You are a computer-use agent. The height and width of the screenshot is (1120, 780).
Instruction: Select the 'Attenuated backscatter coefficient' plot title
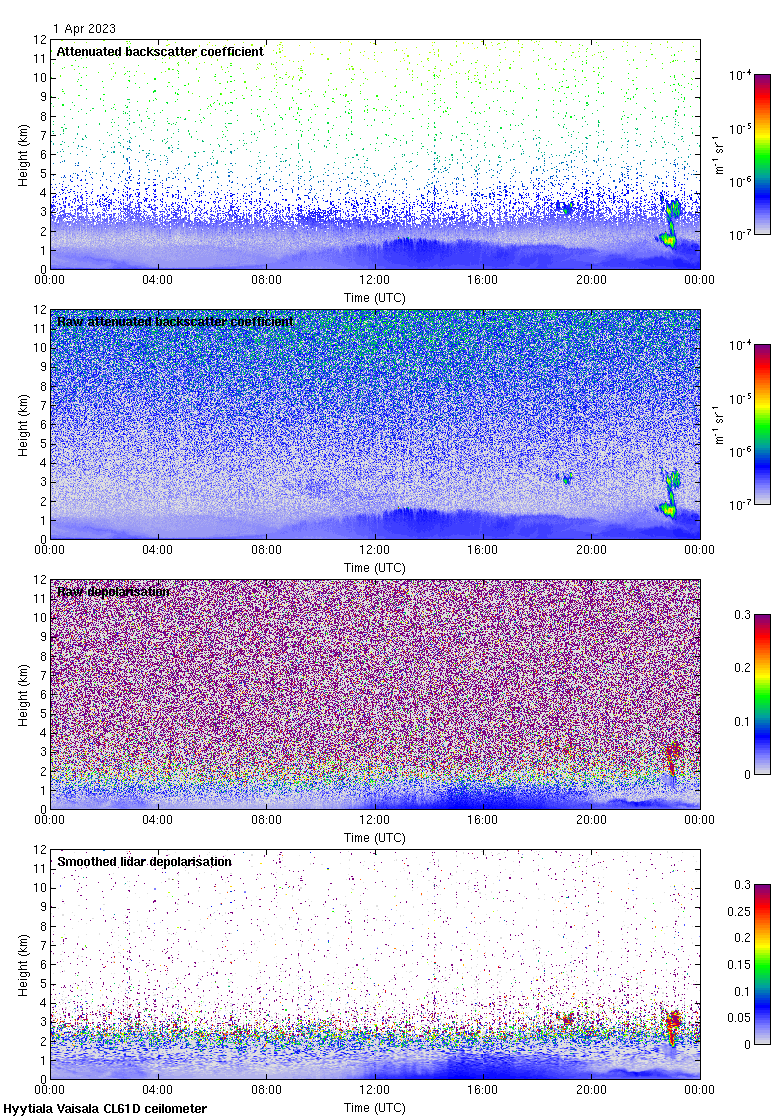(160, 51)
